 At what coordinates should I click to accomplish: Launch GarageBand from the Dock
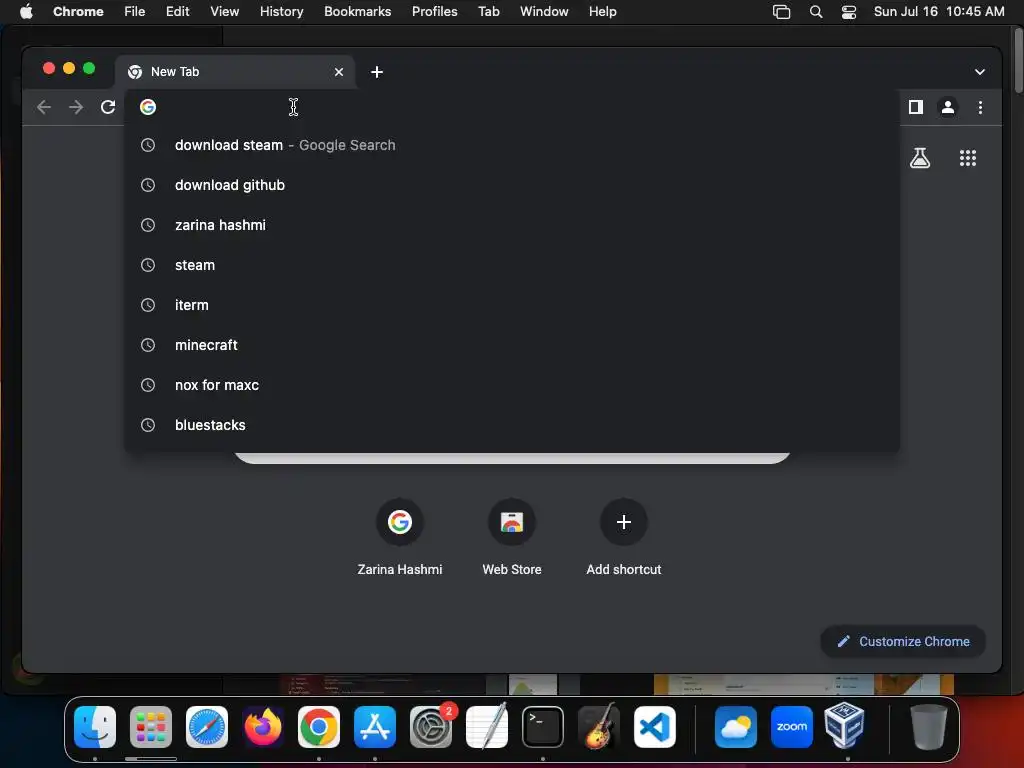click(x=599, y=727)
